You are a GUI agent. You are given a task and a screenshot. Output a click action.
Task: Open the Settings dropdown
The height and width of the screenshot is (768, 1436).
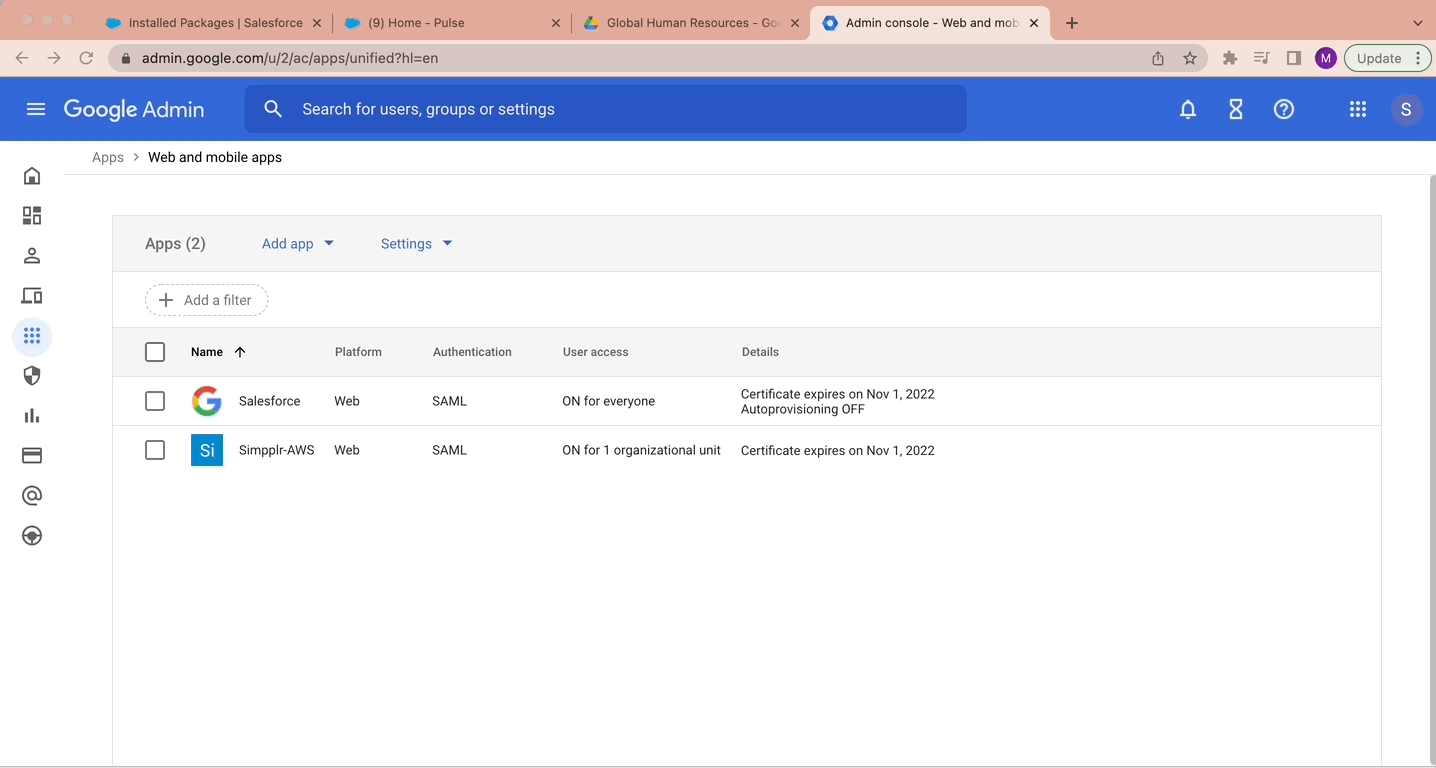tap(416, 243)
